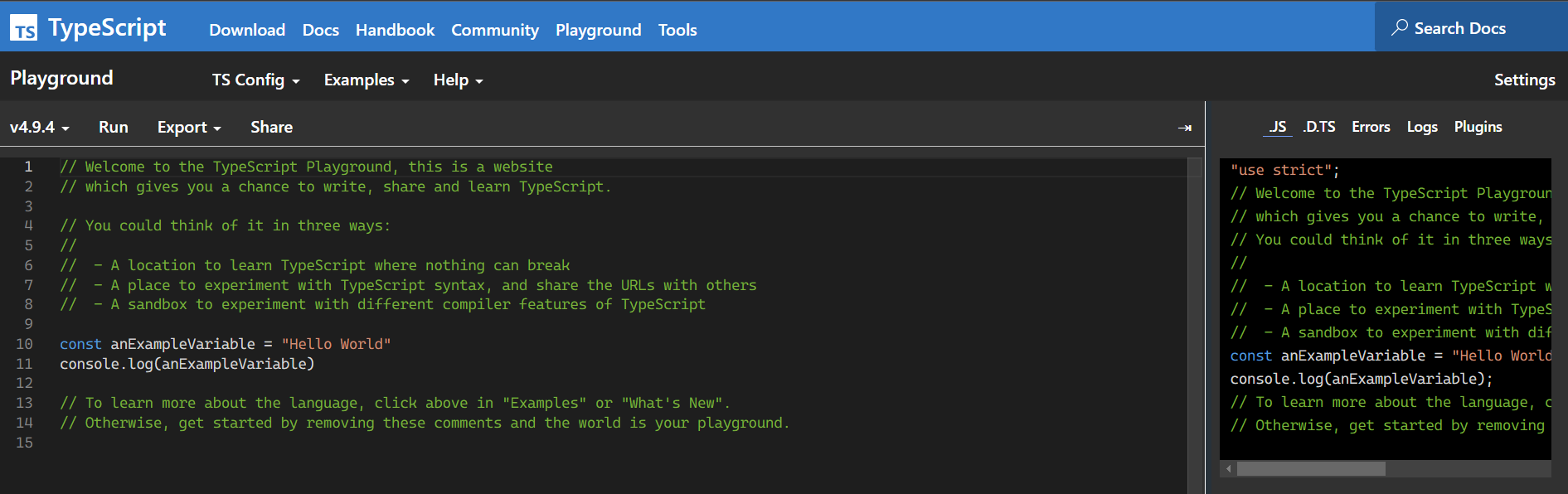
Task: Click line number 13 in gutter
Action: [x=24, y=403]
